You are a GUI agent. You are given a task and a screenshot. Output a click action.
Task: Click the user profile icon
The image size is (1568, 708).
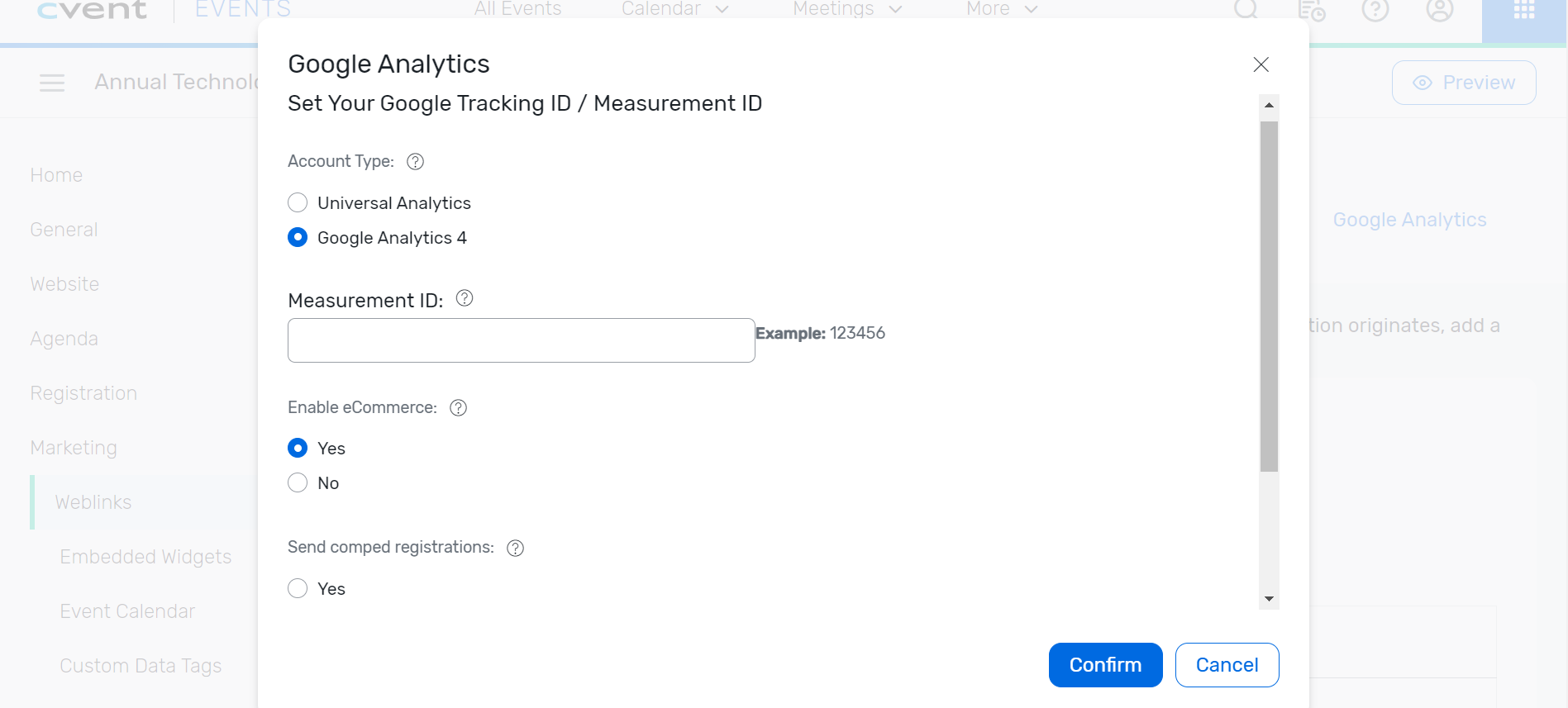pyautogui.click(x=1439, y=11)
